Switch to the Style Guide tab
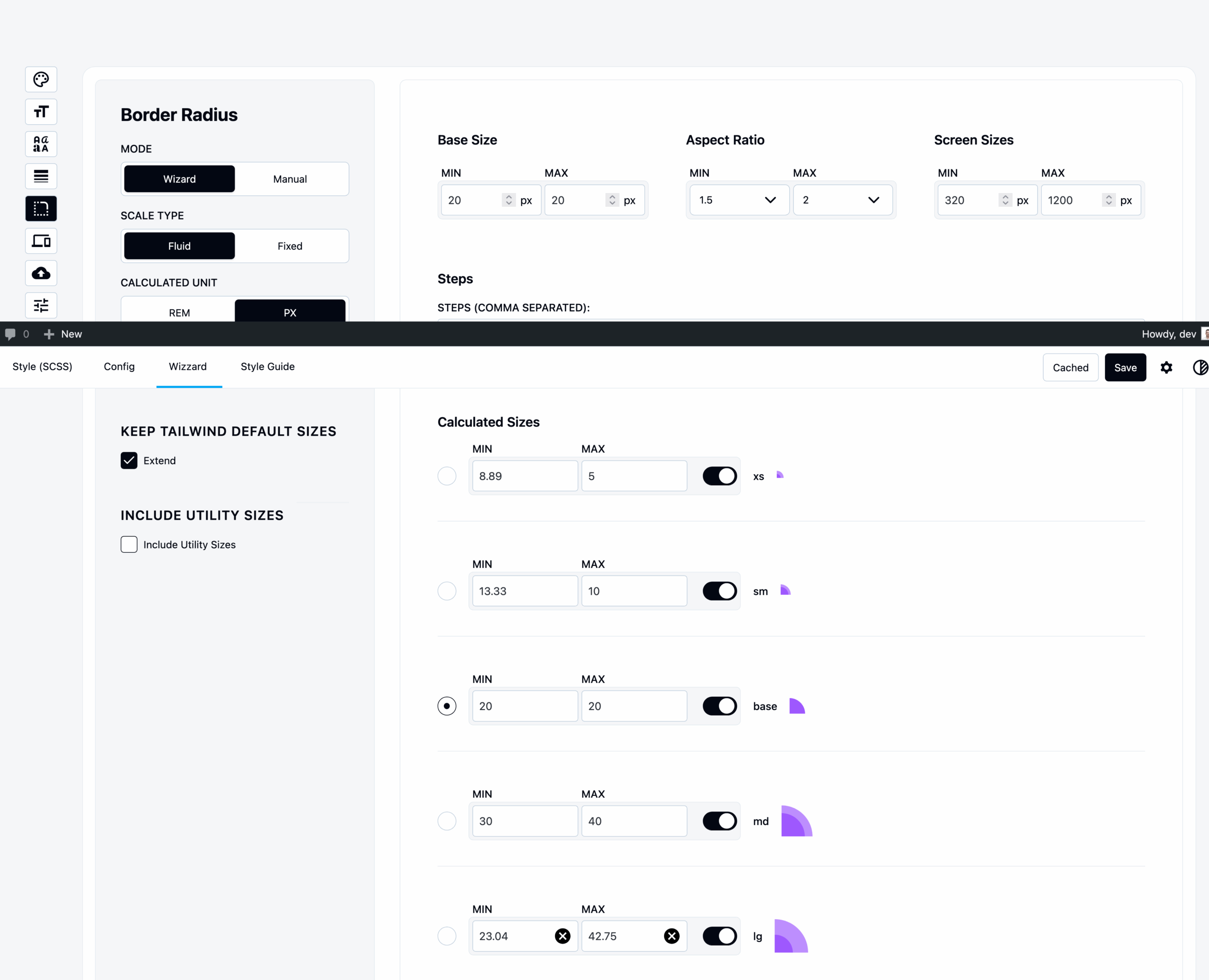 pos(267,366)
